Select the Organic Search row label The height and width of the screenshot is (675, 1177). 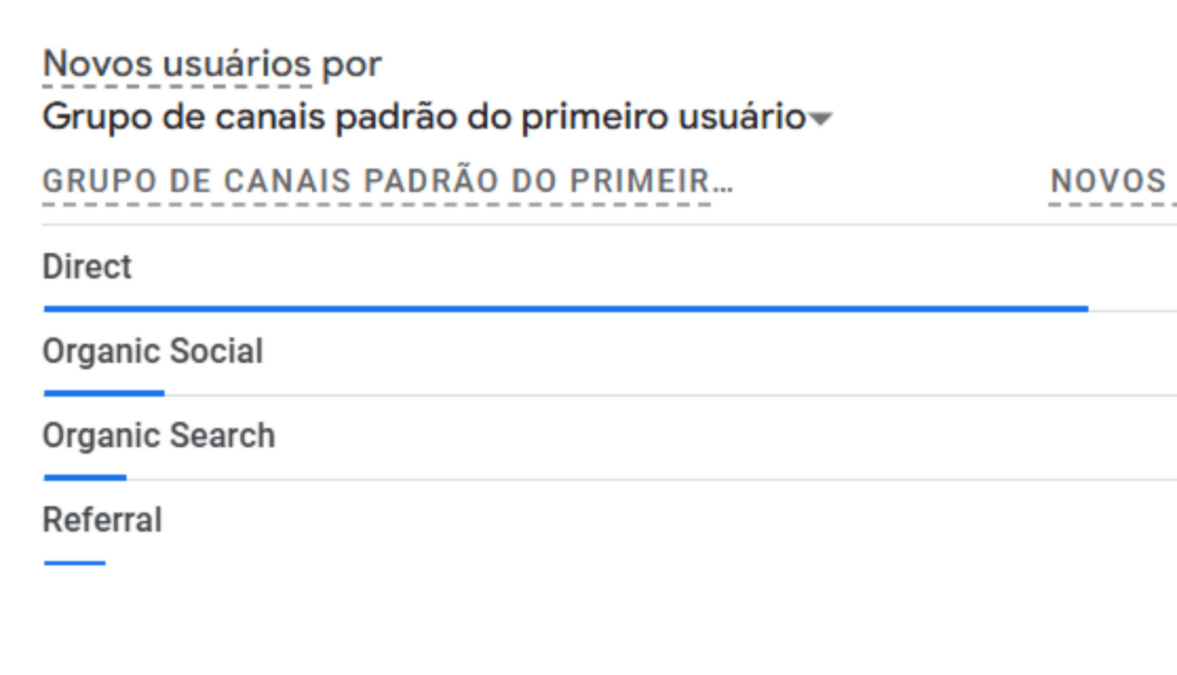[158, 436]
